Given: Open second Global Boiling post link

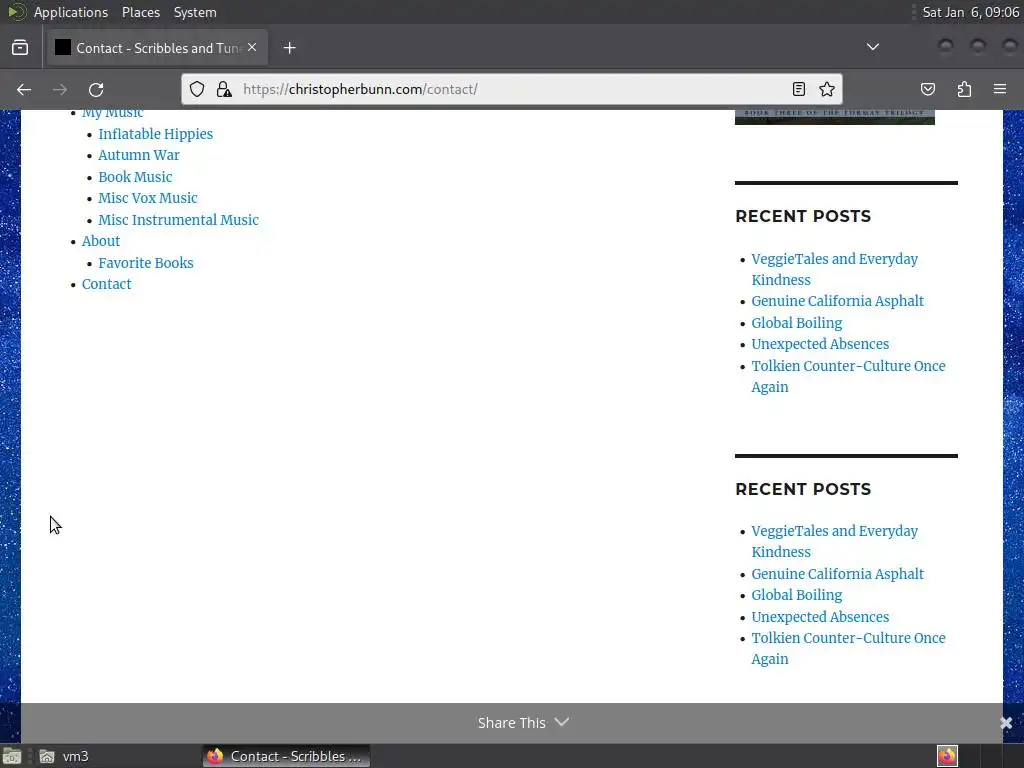Looking at the screenshot, I should (x=796, y=595).
